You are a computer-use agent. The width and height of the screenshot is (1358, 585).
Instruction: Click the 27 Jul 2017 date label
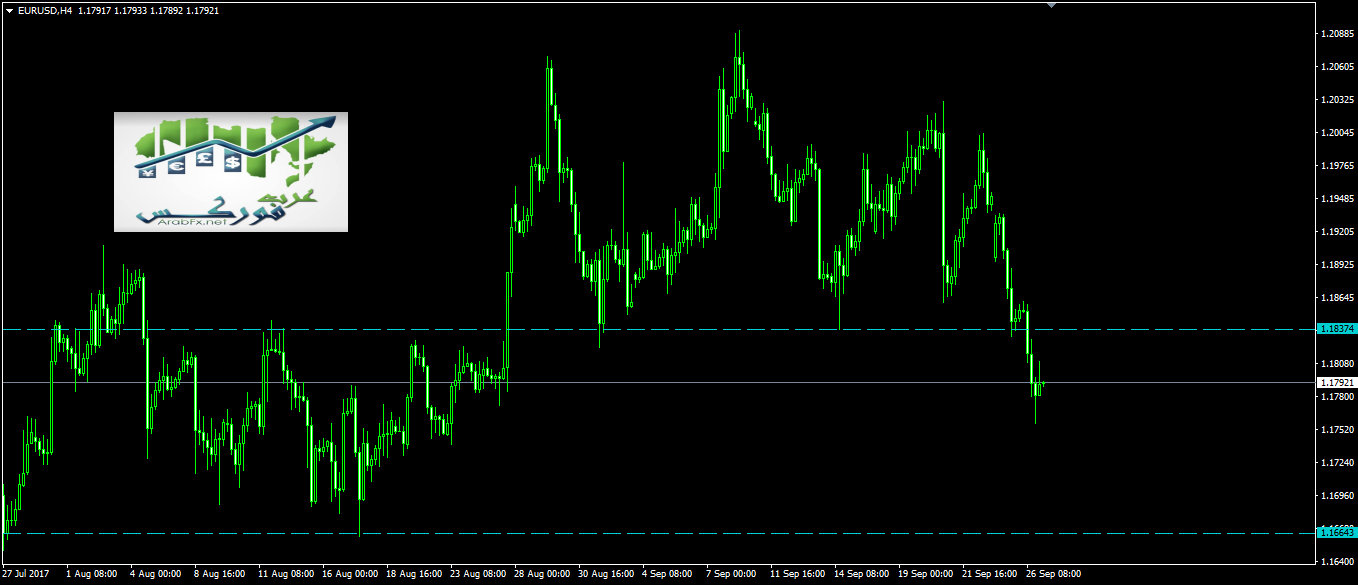(25, 575)
